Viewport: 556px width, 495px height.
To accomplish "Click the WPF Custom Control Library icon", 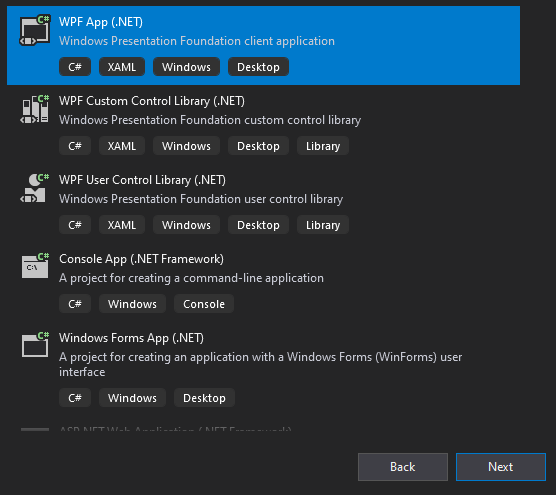I will [35, 109].
